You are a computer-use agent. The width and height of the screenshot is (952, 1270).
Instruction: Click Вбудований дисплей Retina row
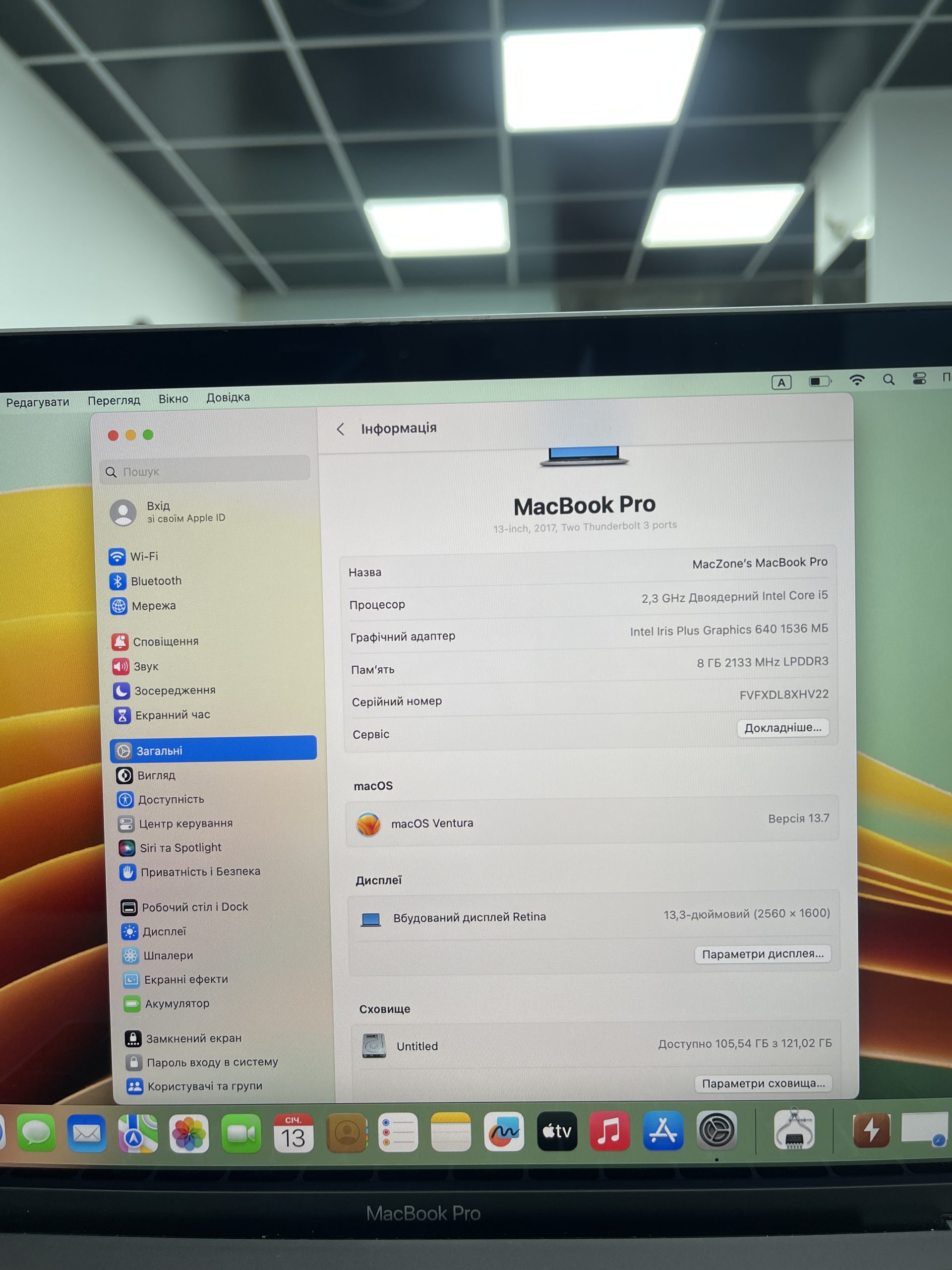[x=594, y=917]
